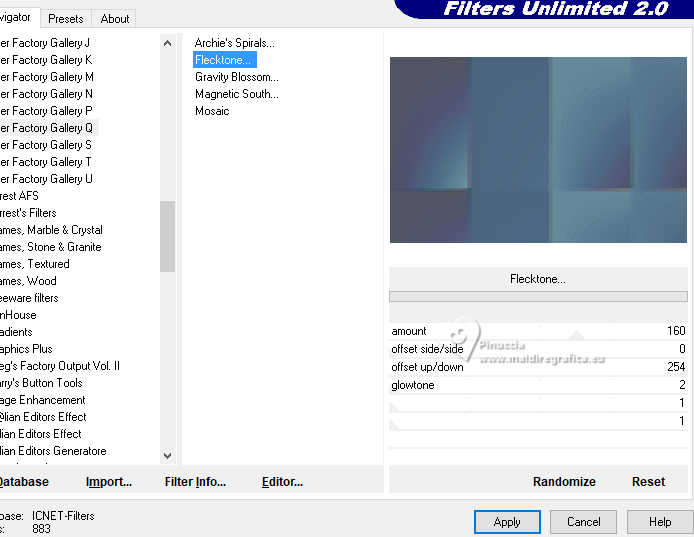This screenshot has height=537, width=694.
Task: Select the @lian Editors Effect entry
Action: coord(43,417)
